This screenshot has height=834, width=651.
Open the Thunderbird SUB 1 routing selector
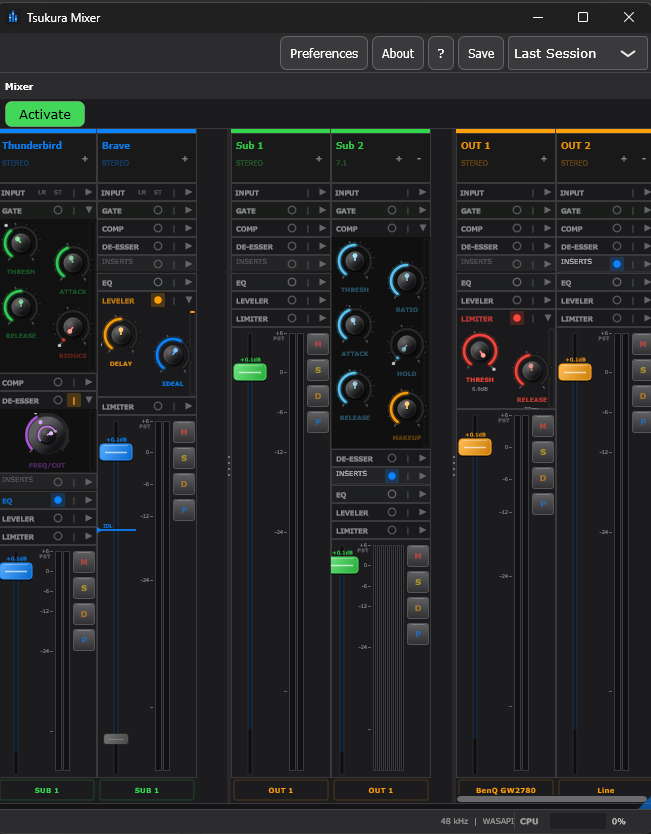pos(47,790)
